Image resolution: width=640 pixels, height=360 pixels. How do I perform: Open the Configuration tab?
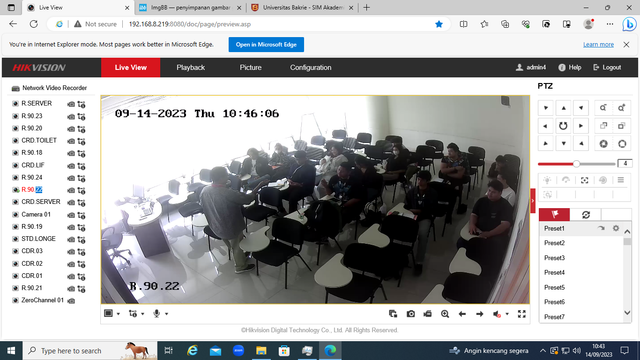(x=311, y=67)
